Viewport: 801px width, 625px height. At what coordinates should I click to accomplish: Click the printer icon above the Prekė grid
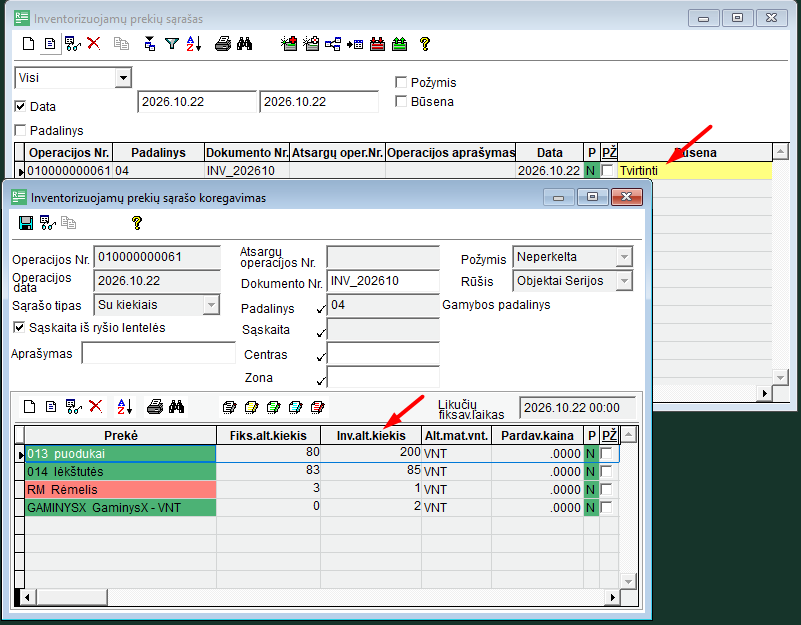[155, 407]
